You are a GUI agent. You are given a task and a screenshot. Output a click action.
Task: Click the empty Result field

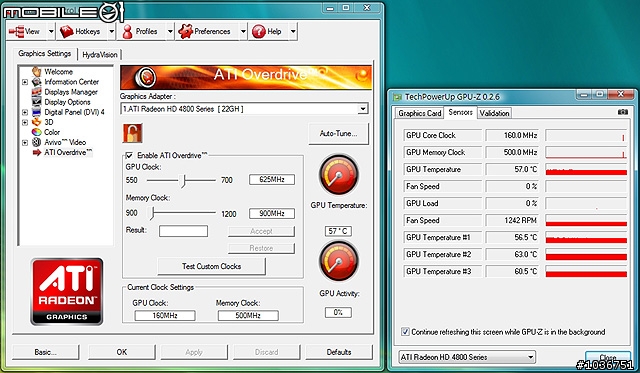tap(183, 231)
